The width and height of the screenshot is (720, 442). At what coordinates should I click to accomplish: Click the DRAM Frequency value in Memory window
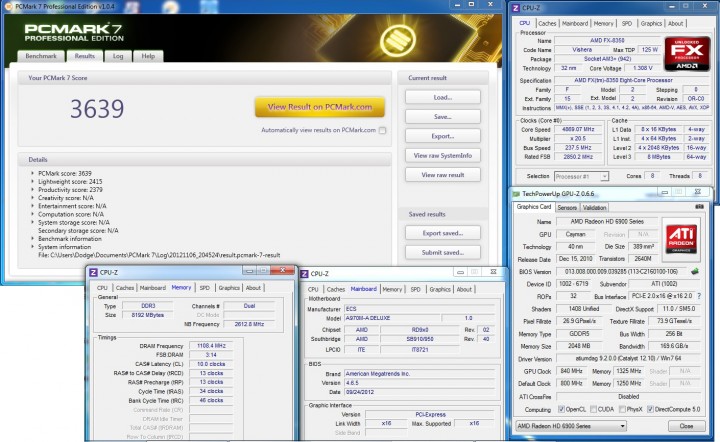[211, 346]
